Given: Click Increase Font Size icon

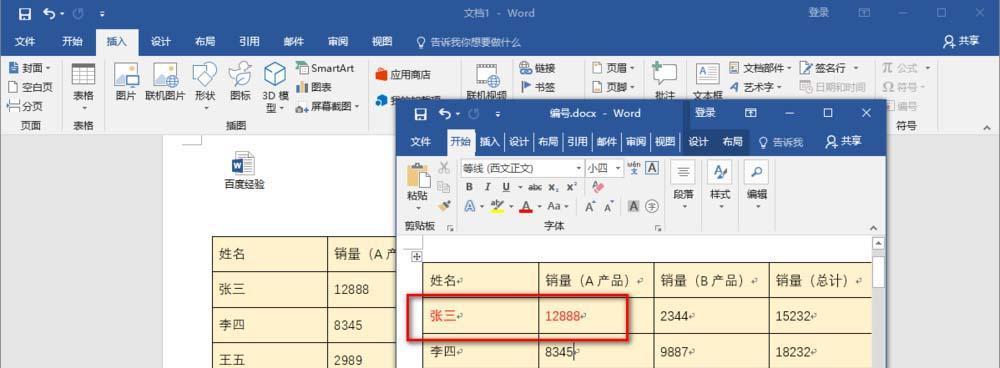Looking at the screenshot, I should [590, 206].
